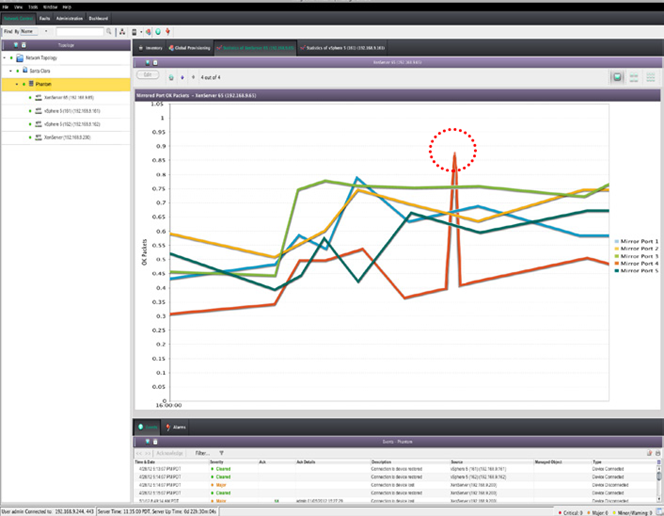Switch to the two-row chart layout icon

pyautogui.click(x=633, y=76)
